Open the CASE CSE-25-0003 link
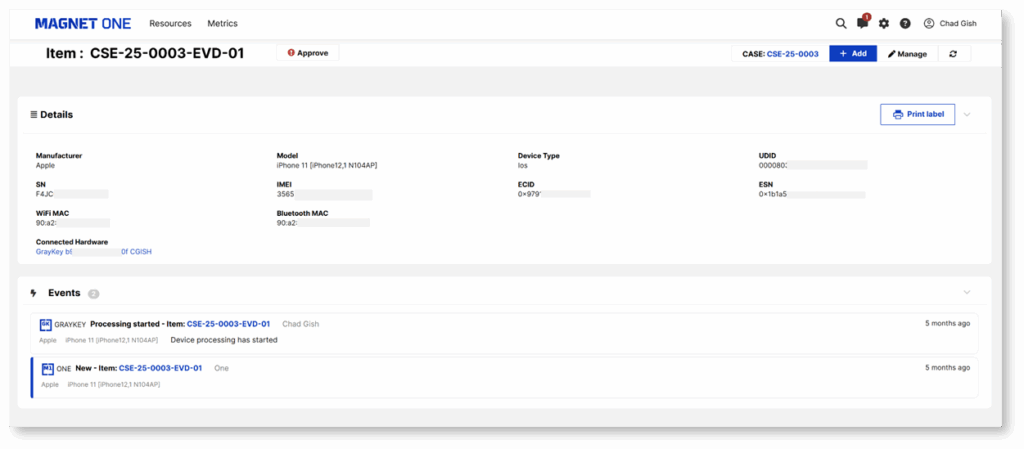The image size is (1024, 449). coord(792,54)
